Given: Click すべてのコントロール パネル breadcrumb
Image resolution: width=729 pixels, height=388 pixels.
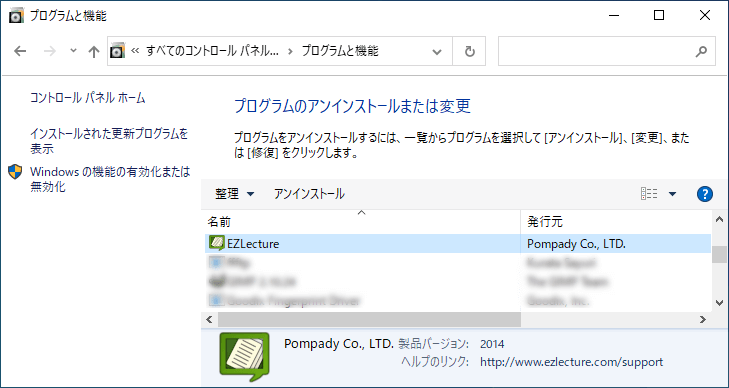Looking at the screenshot, I should [212, 51].
